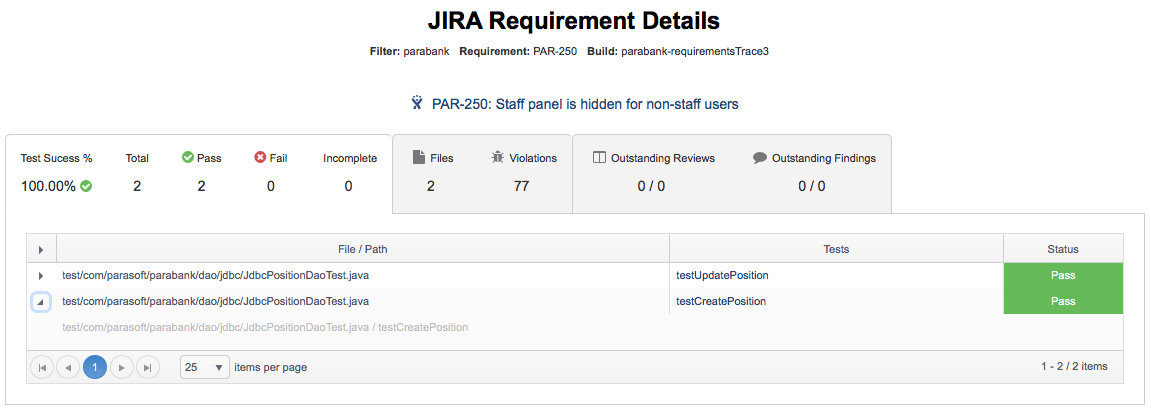Go to the last page
The width and height of the screenshot is (1151, 410).
148,367
